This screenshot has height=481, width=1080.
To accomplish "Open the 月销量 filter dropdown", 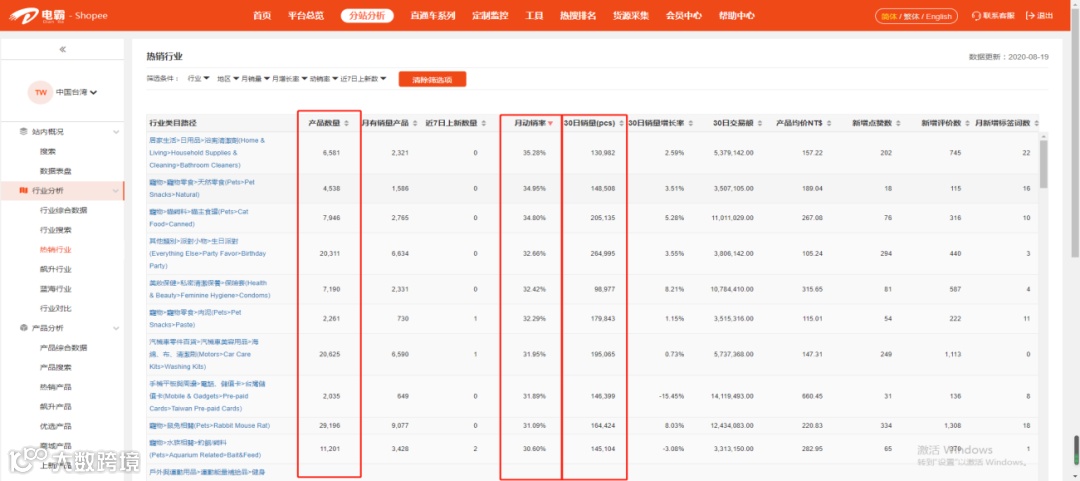I will [255, 79].
